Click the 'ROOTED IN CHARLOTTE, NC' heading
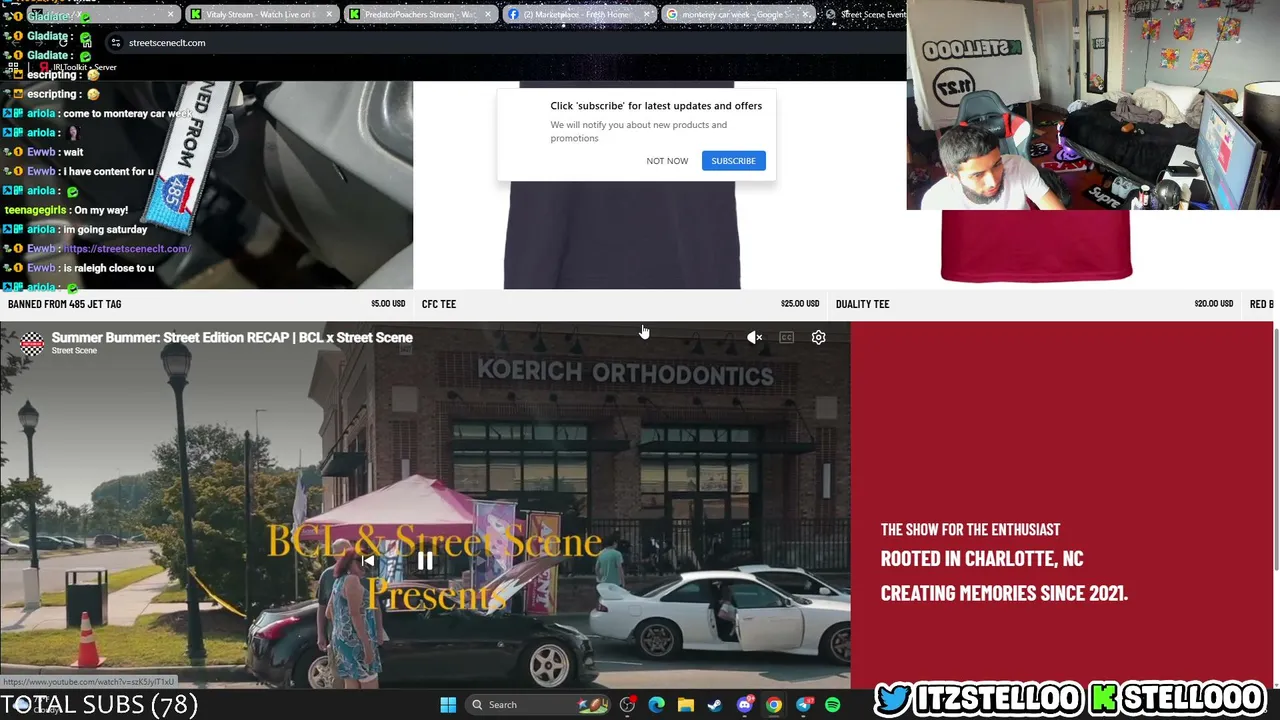This screenshot has height=720, width=1280. click(x=982, y=559)
